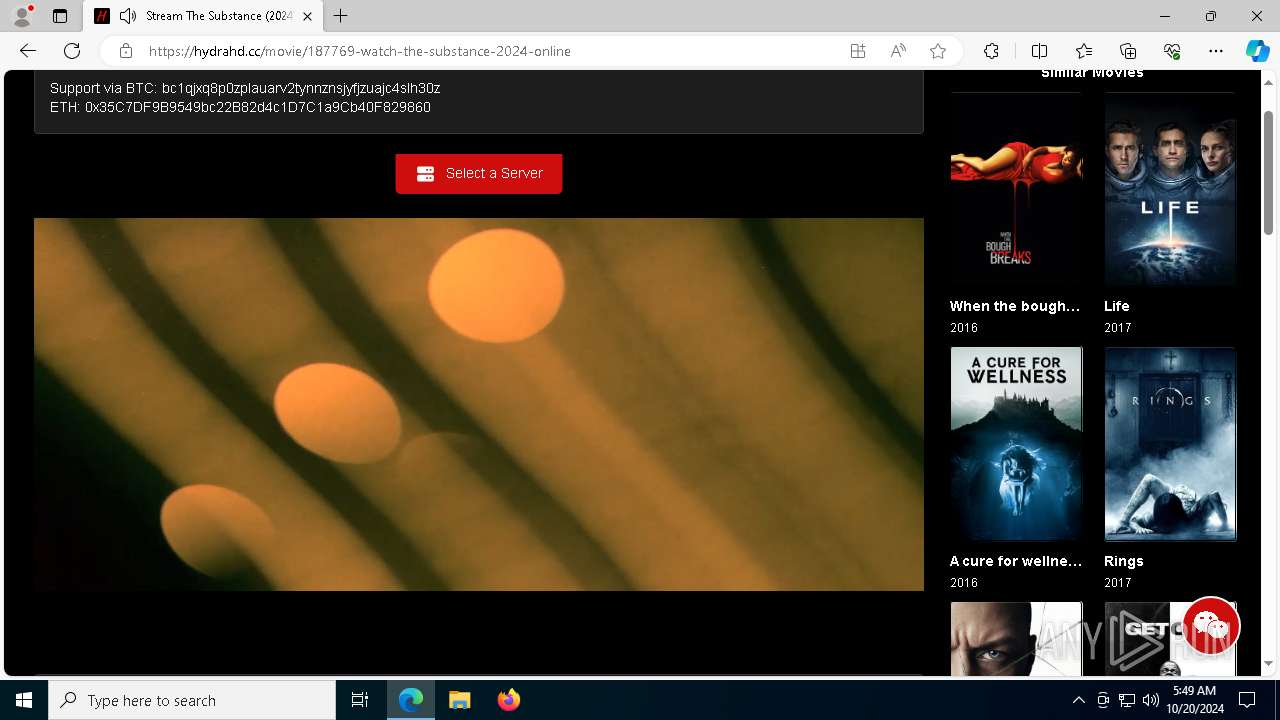The image size is (1280, 720).
Task: Open the app available icon in address bar
Action: pyautogui.click(x=858, y=51)
